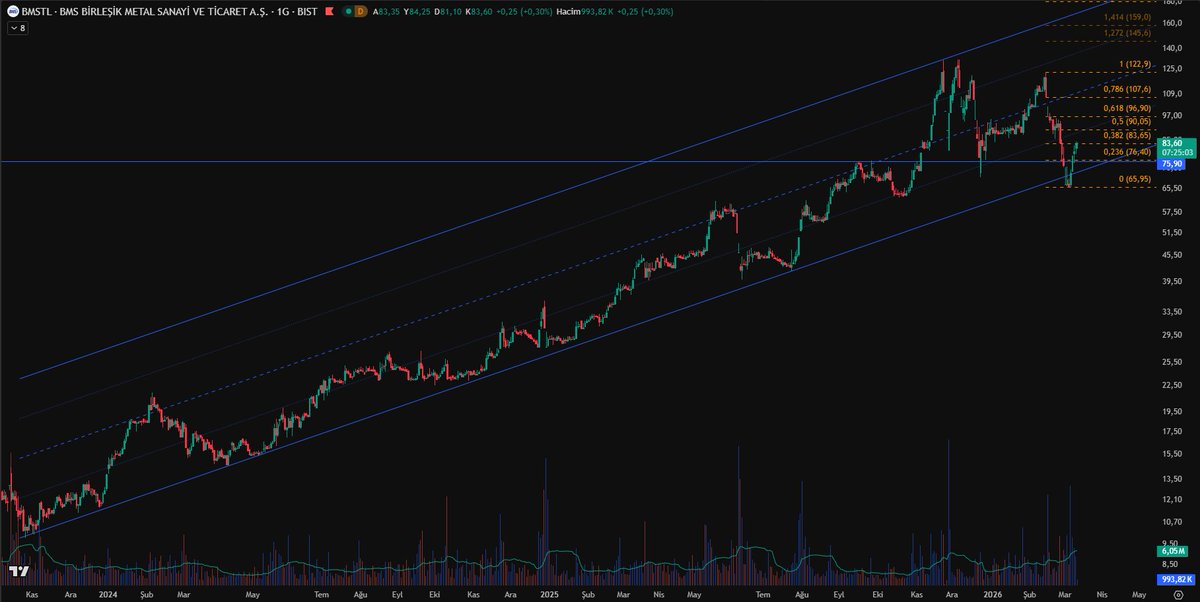Click the Nis label after Mar 2026
The height and width of the screenshot is (602, 1200).
1102,593
